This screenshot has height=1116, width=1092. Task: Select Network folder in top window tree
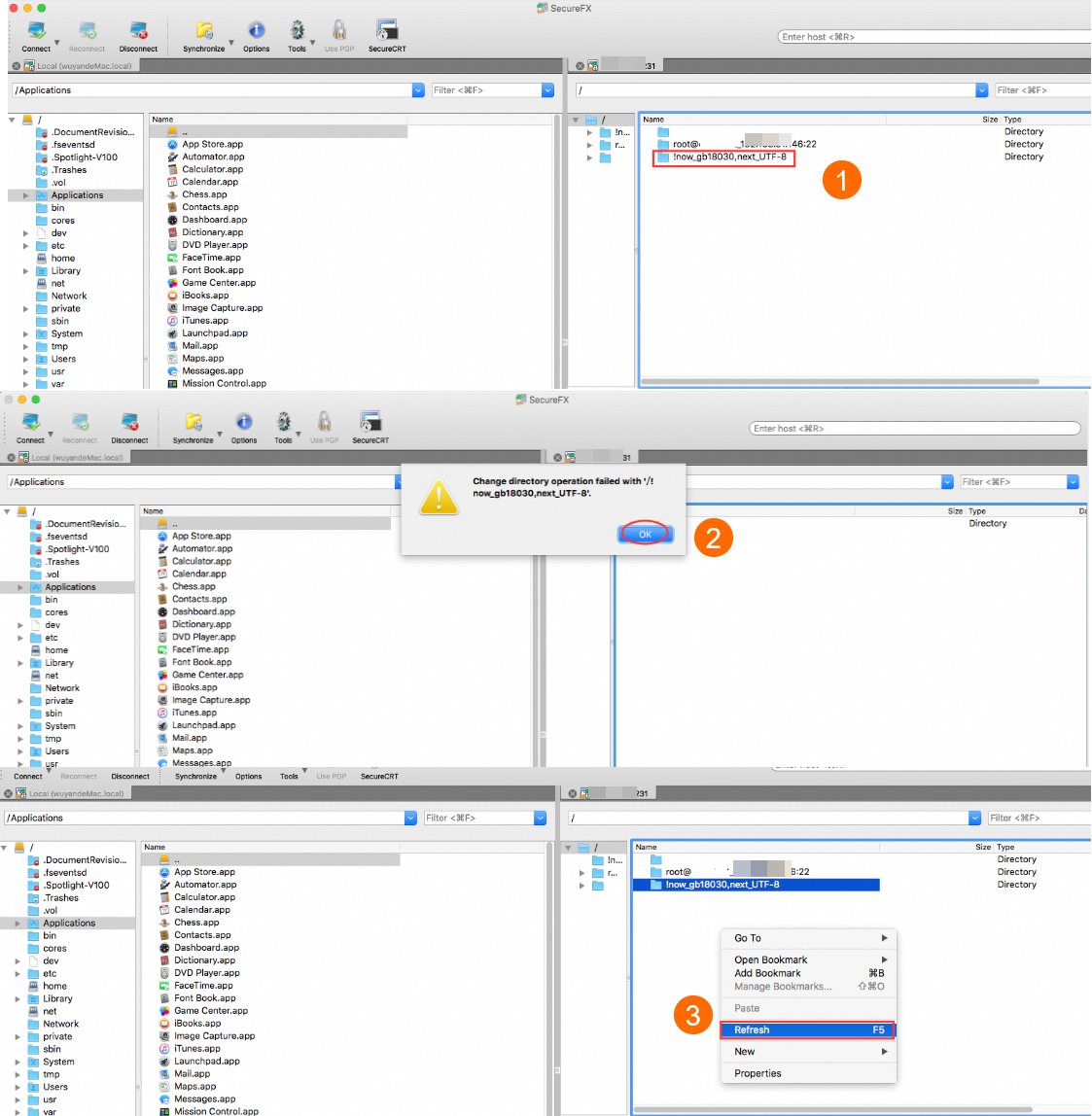coord(68,296)
